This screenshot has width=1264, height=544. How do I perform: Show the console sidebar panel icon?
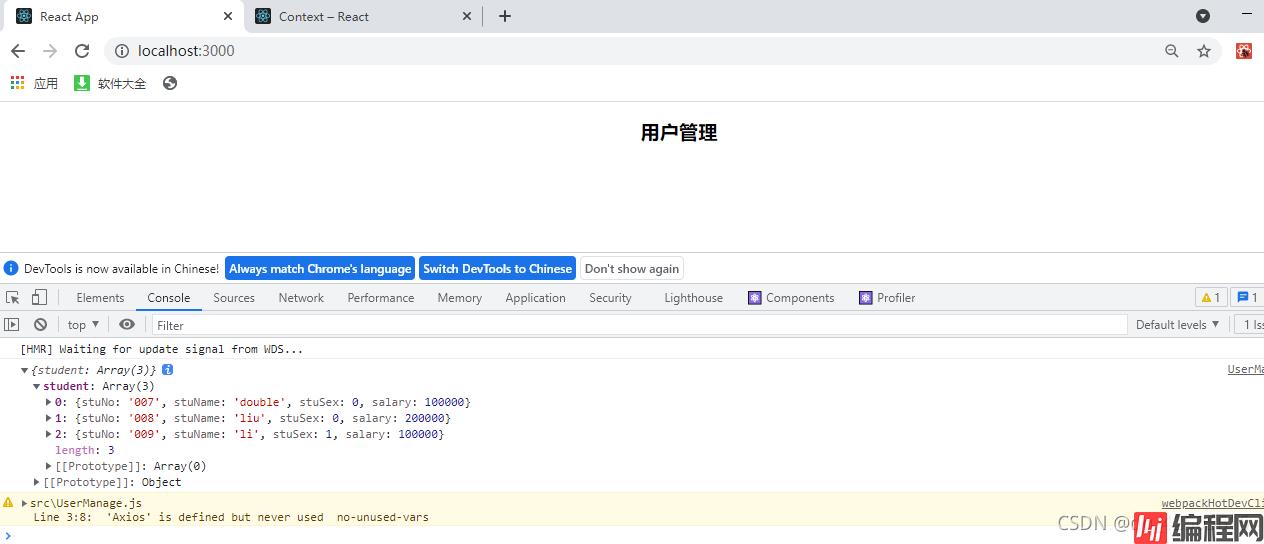click(12, 325)
